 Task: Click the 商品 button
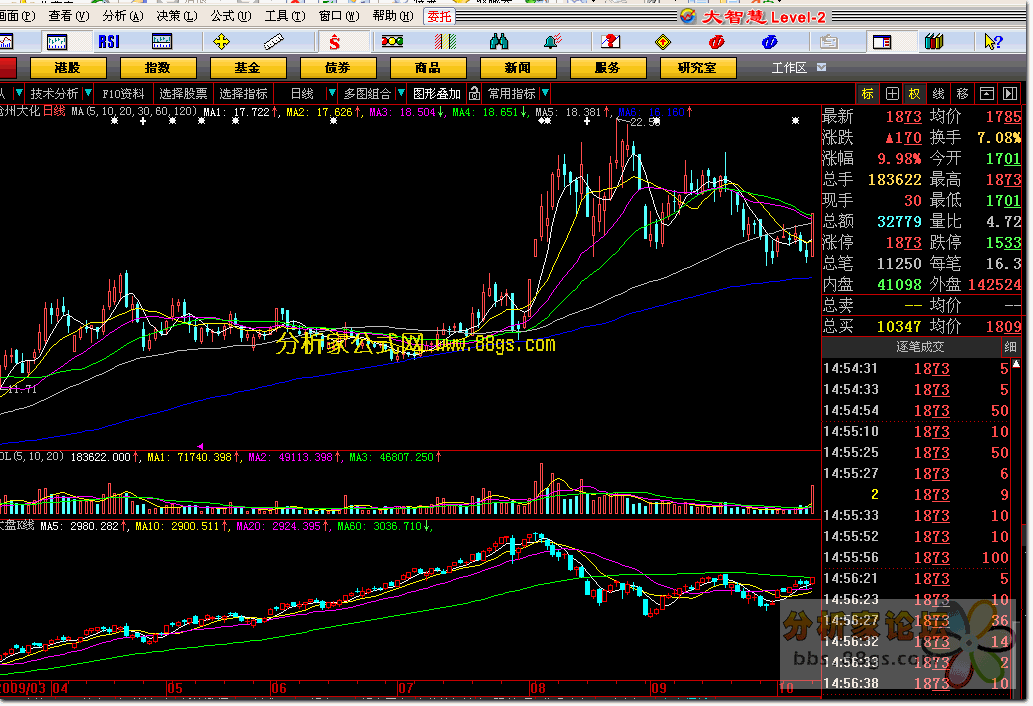click(428, 68)
